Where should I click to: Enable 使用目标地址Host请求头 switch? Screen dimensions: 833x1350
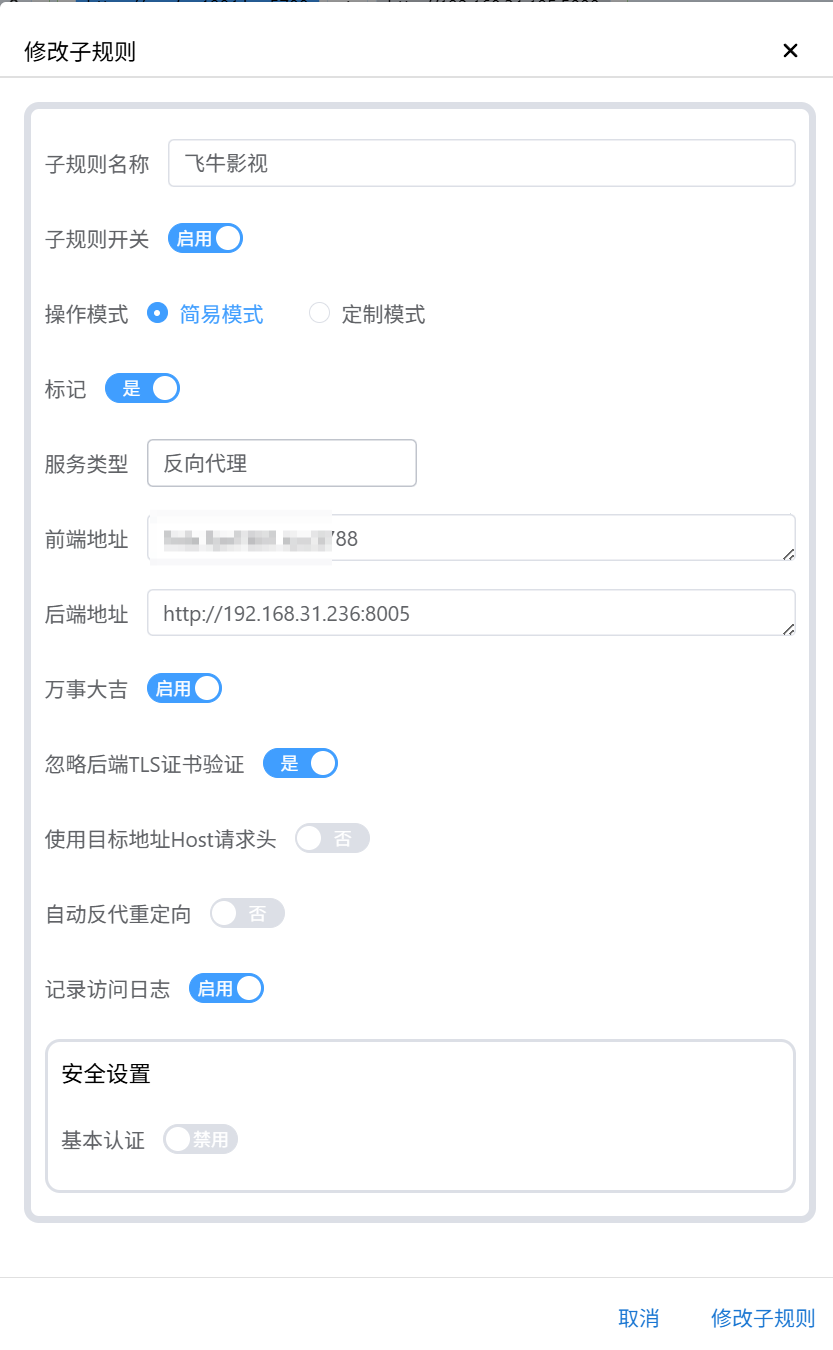332,839
